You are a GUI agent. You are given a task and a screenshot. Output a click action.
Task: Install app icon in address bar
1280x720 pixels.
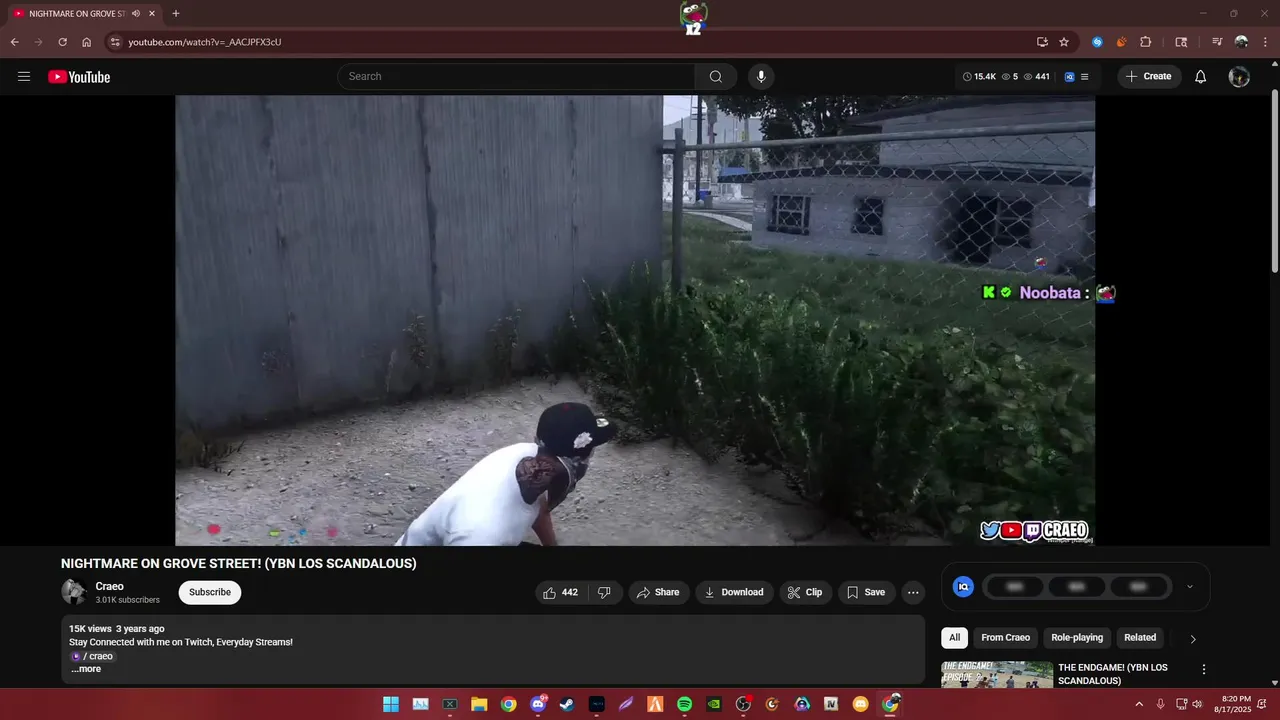(1042, 42)
